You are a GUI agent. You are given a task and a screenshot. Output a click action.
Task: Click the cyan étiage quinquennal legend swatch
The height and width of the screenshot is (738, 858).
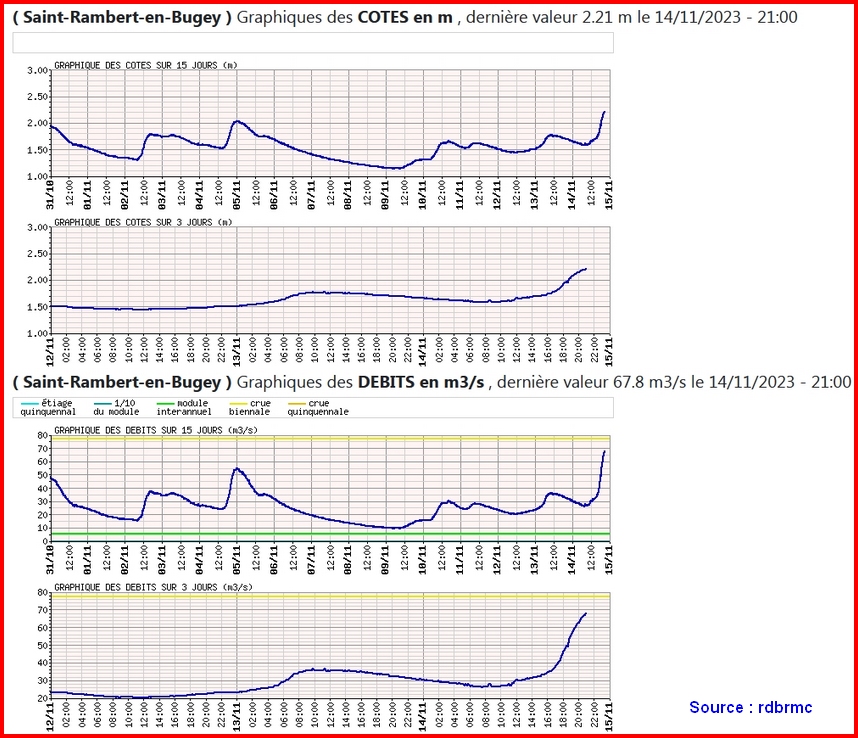click(x=30, y=403)
